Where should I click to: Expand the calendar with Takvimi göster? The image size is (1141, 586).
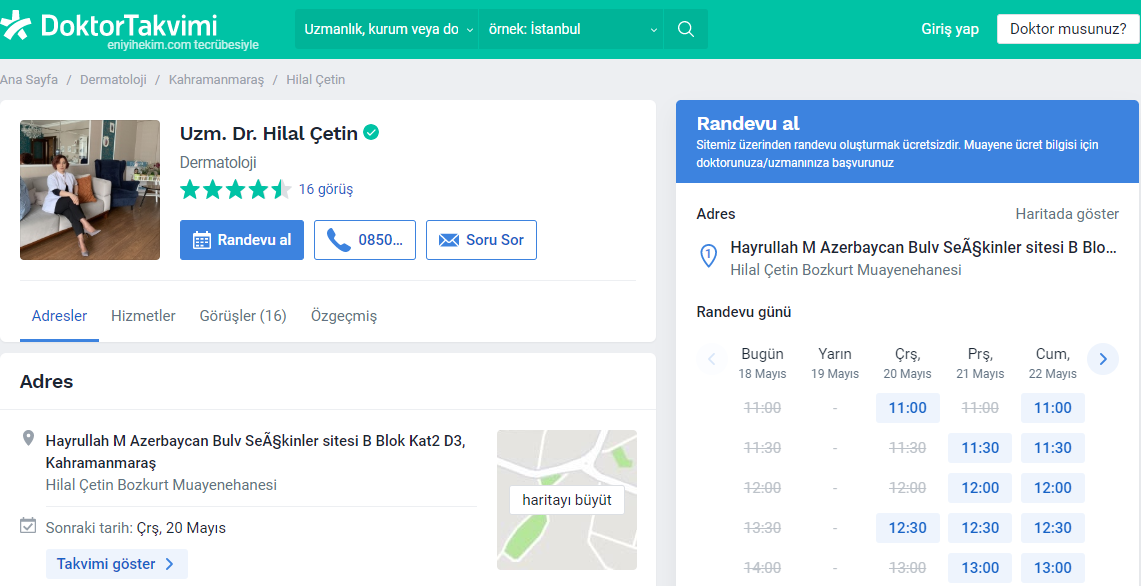click(116, 564)
